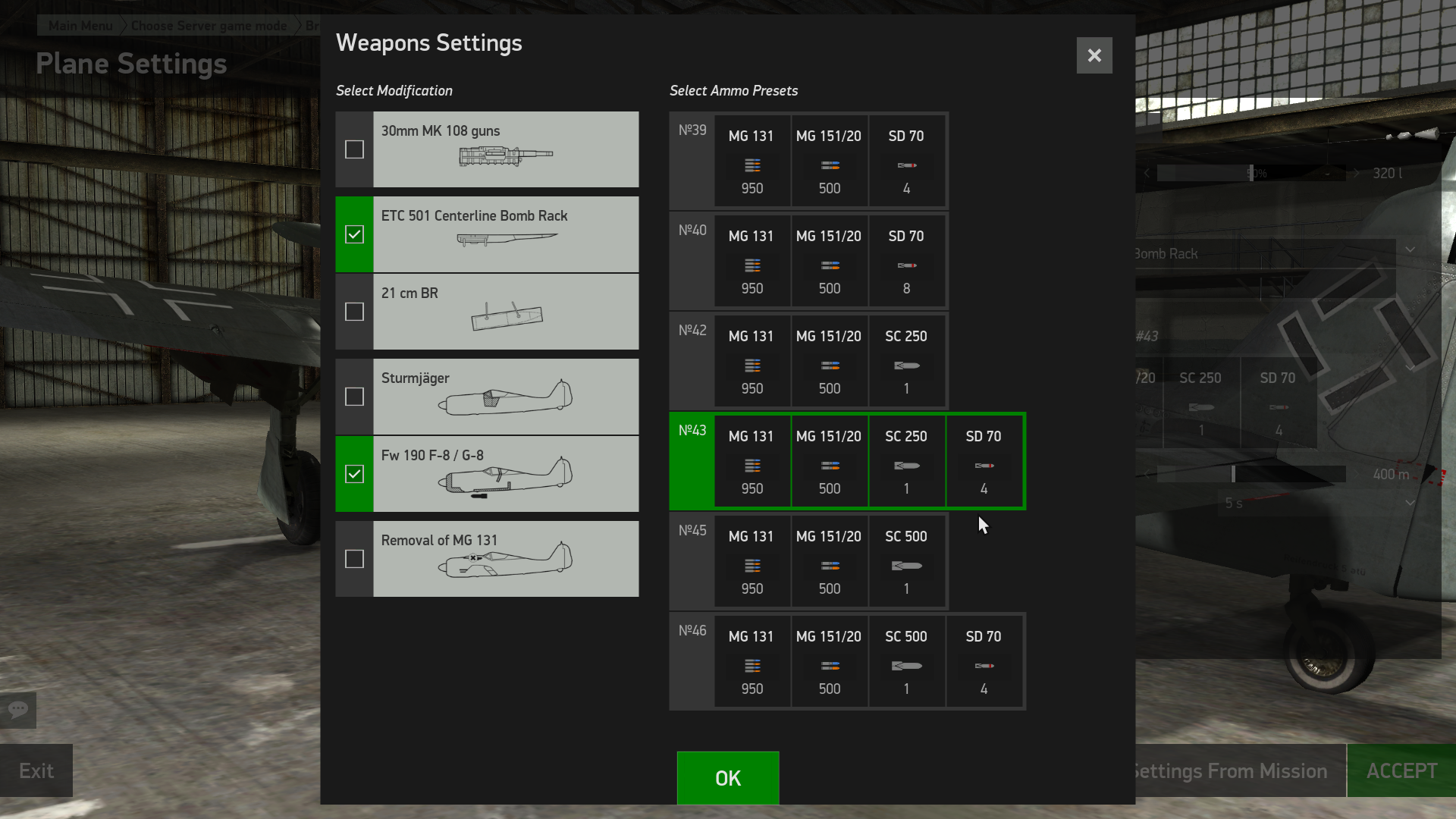Select ammo preset №42
This screenshot has height=819, width=1456.
click(x=808, y=361)
